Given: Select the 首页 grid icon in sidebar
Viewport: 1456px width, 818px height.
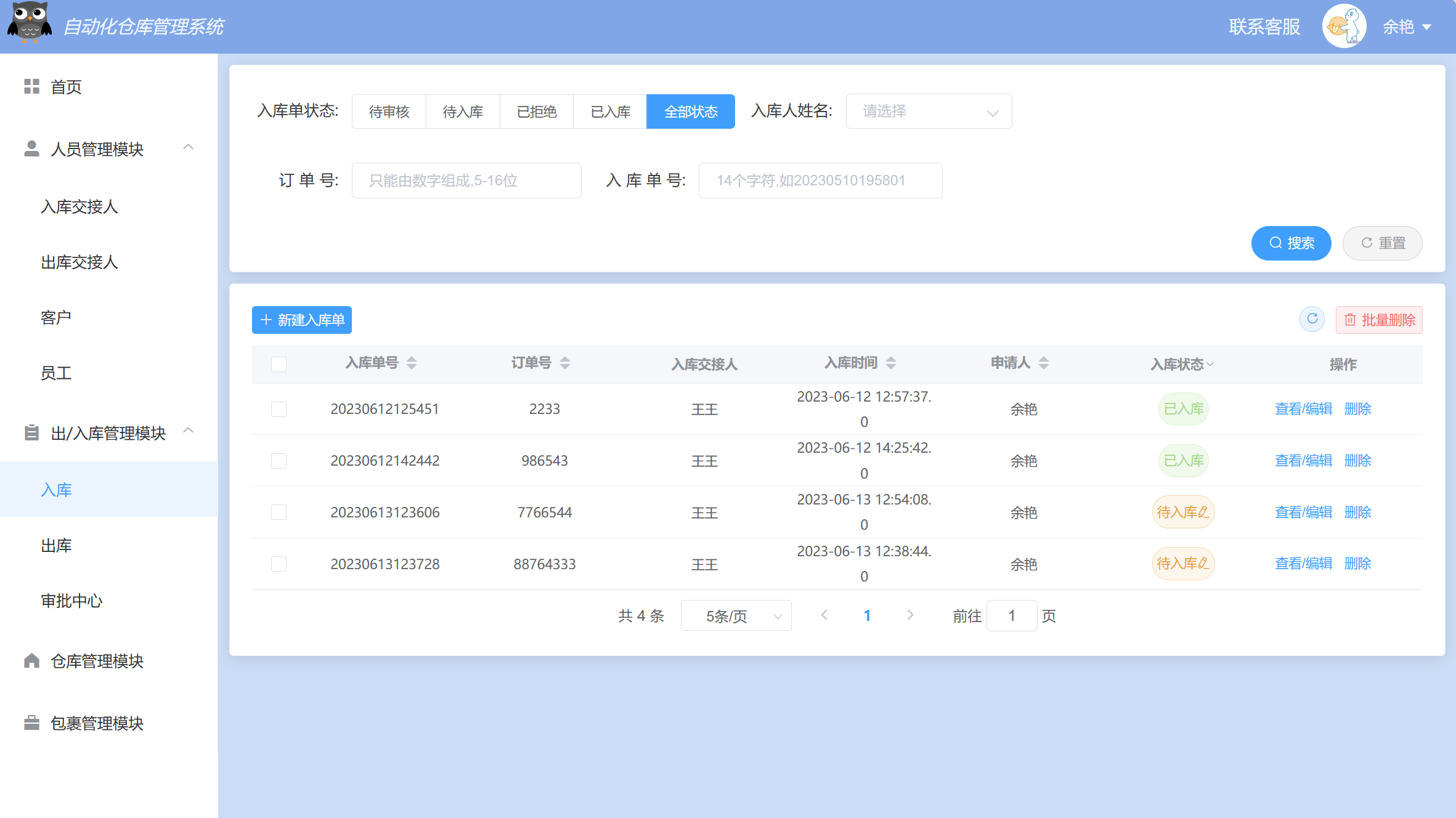Looking at the screenshot, I should tap(32, 87).
